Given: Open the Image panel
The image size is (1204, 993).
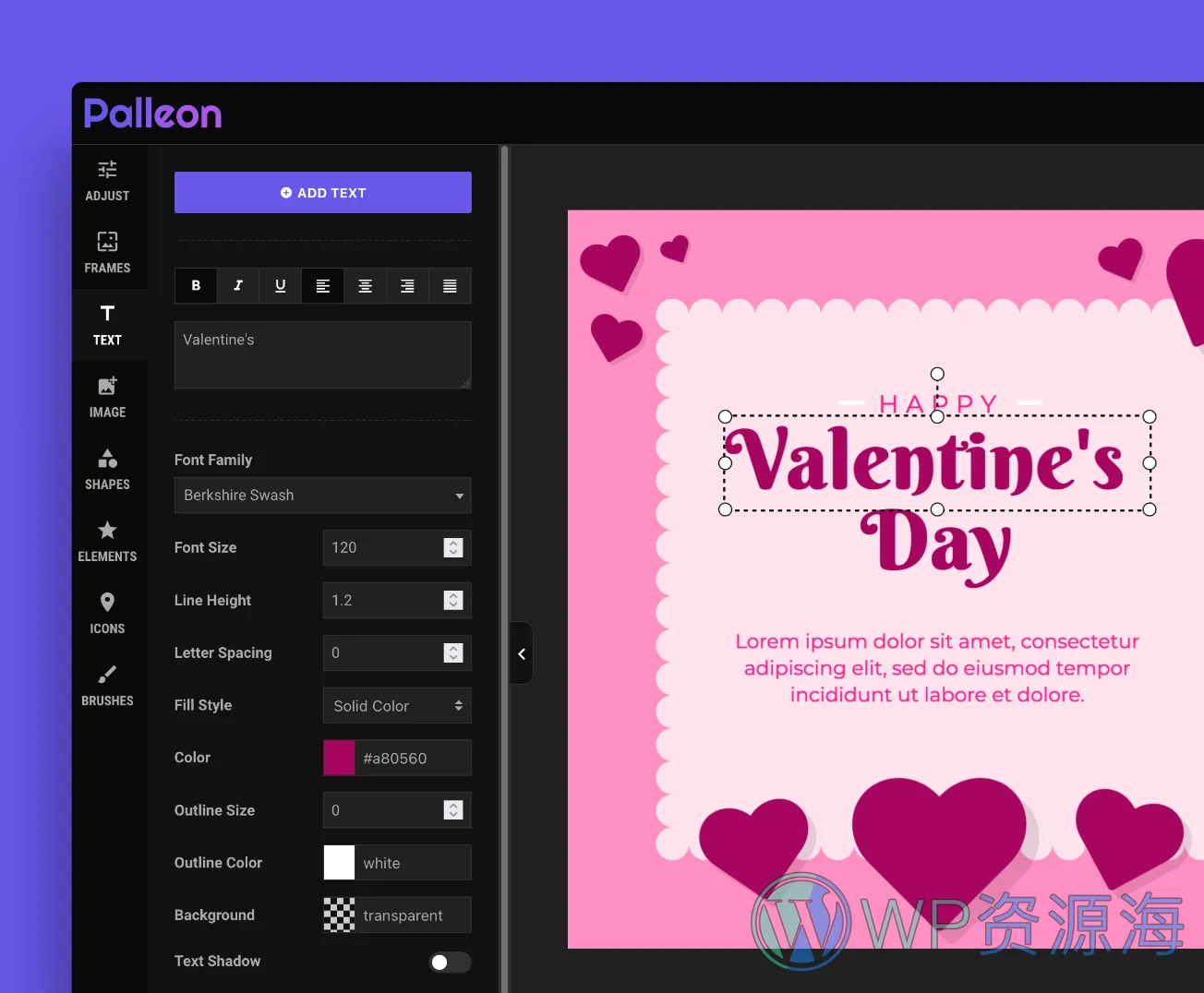Looking at the screenshot, I should click(107, 397).
